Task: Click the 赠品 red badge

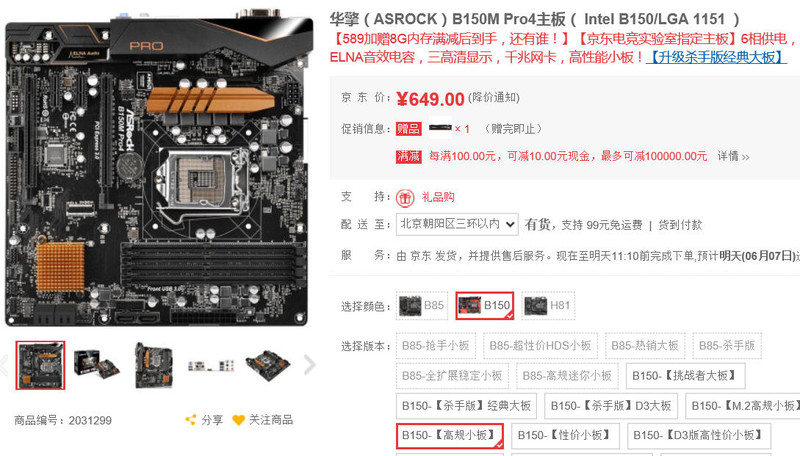Action: [x=409, y=129]
